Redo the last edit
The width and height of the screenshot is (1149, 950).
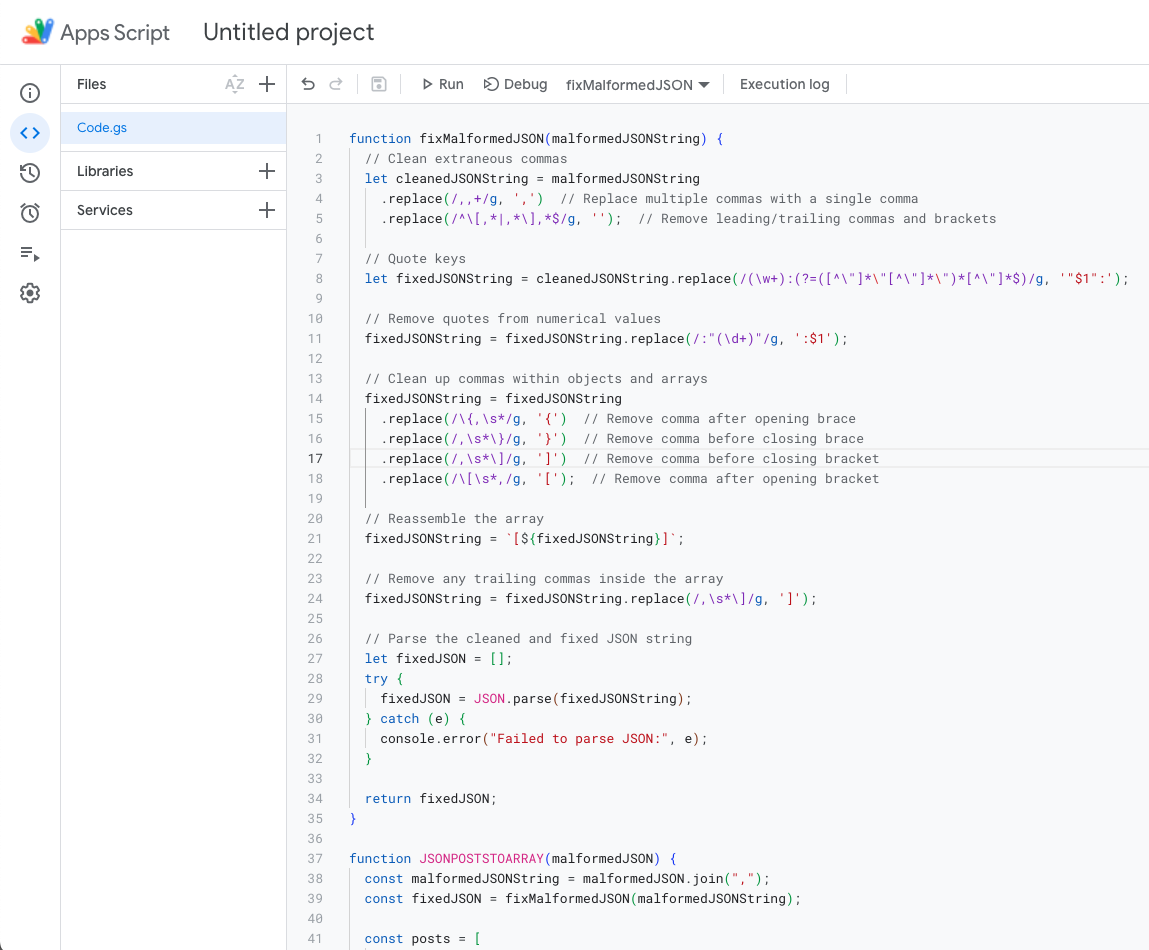click(338, 84)
